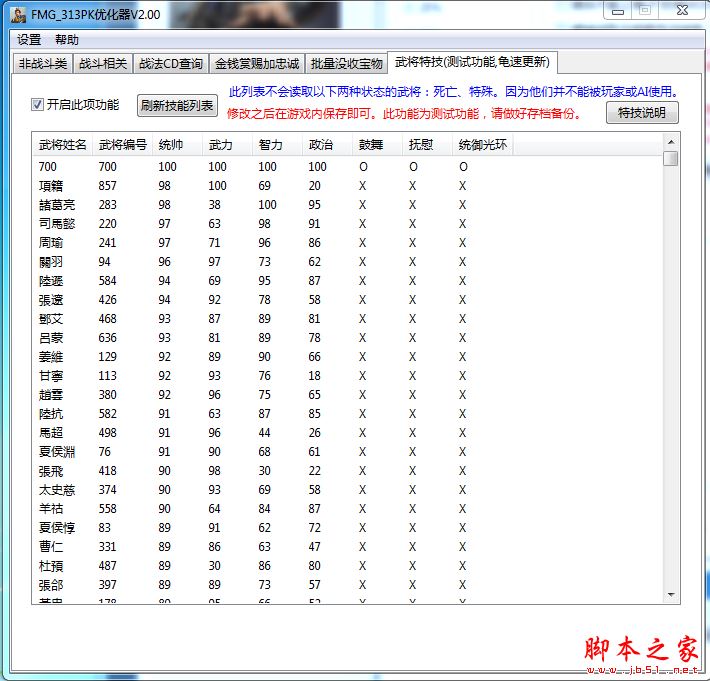Sort by 智力 column header
Screen dimensions: 710x681
[277, 145]
